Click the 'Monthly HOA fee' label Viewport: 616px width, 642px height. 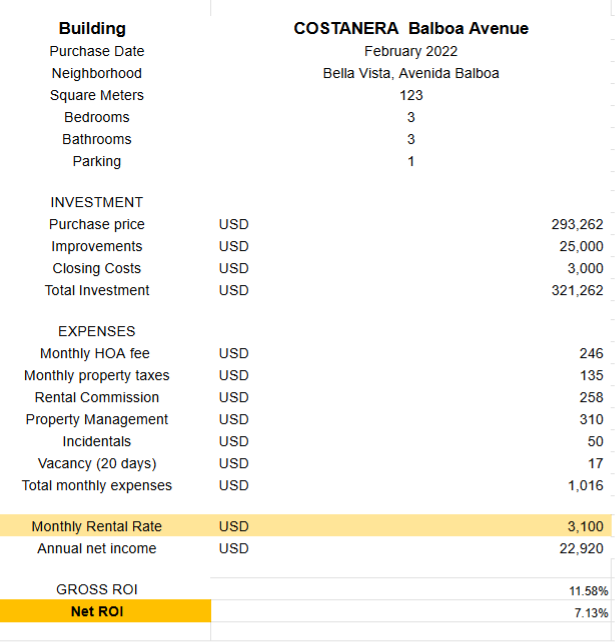[x=95, y=353]
